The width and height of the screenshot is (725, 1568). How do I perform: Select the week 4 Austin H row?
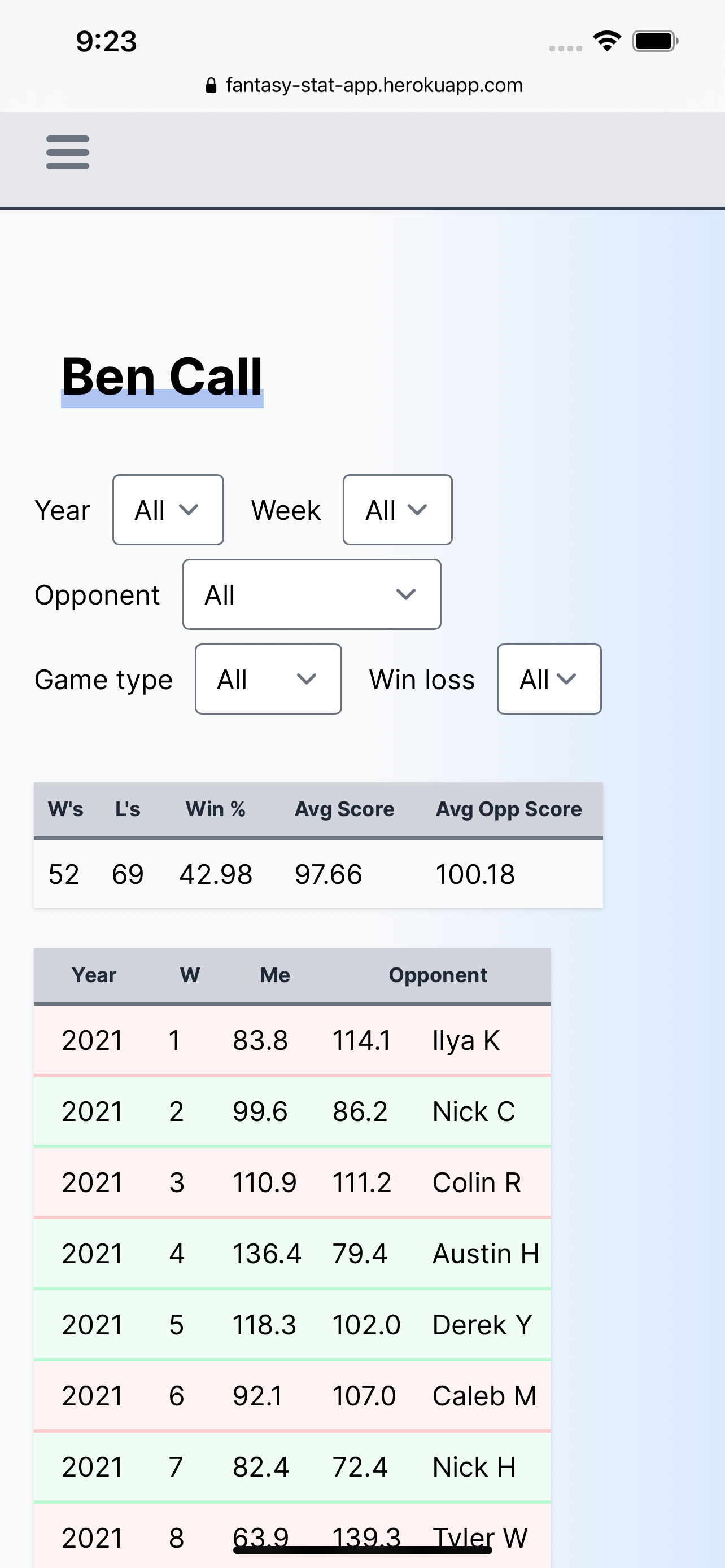292,1253
